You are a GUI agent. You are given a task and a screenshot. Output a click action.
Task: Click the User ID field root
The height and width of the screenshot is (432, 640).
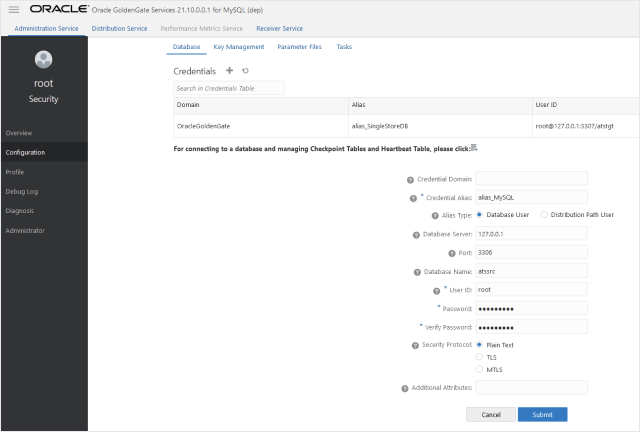point(531,289)
